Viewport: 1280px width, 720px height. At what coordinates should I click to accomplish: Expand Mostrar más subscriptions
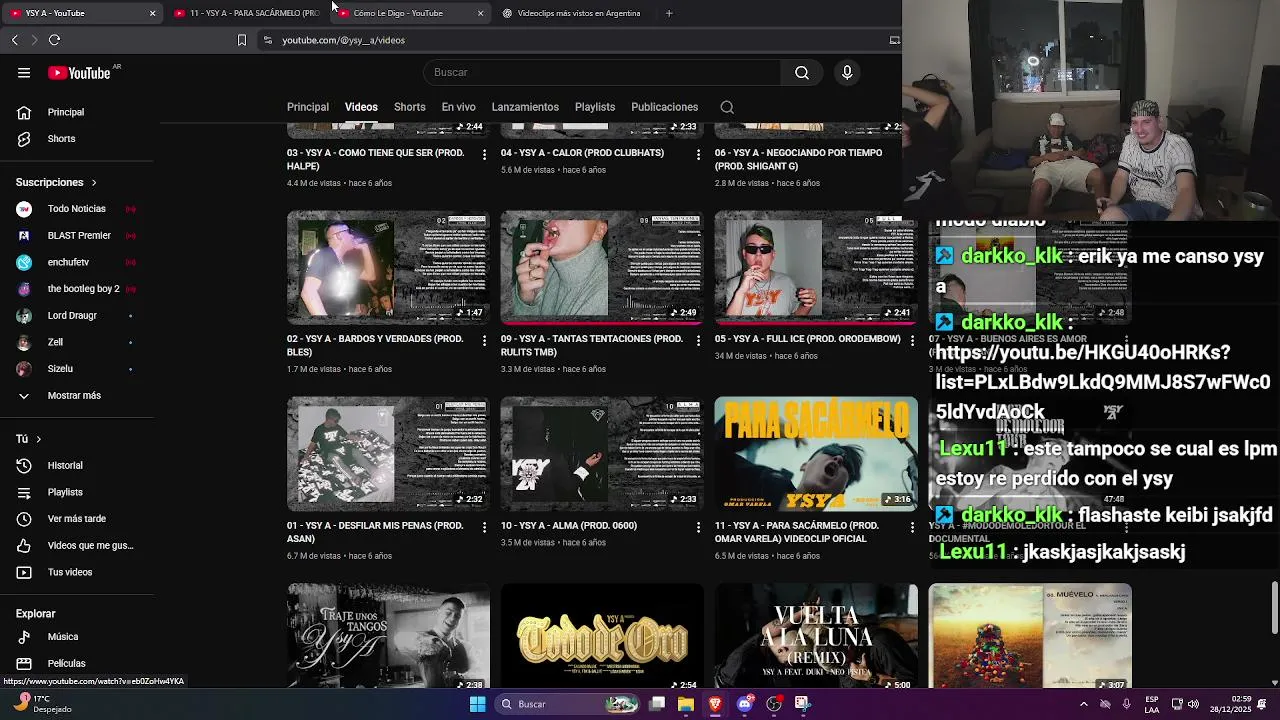pyautogui.click(x=76, y=395)
